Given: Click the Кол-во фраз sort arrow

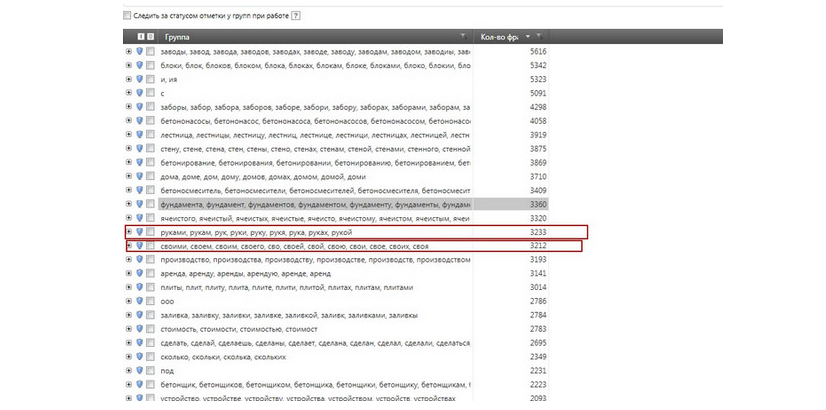Looking at the screenshot, I should click(x=527, y=37).
